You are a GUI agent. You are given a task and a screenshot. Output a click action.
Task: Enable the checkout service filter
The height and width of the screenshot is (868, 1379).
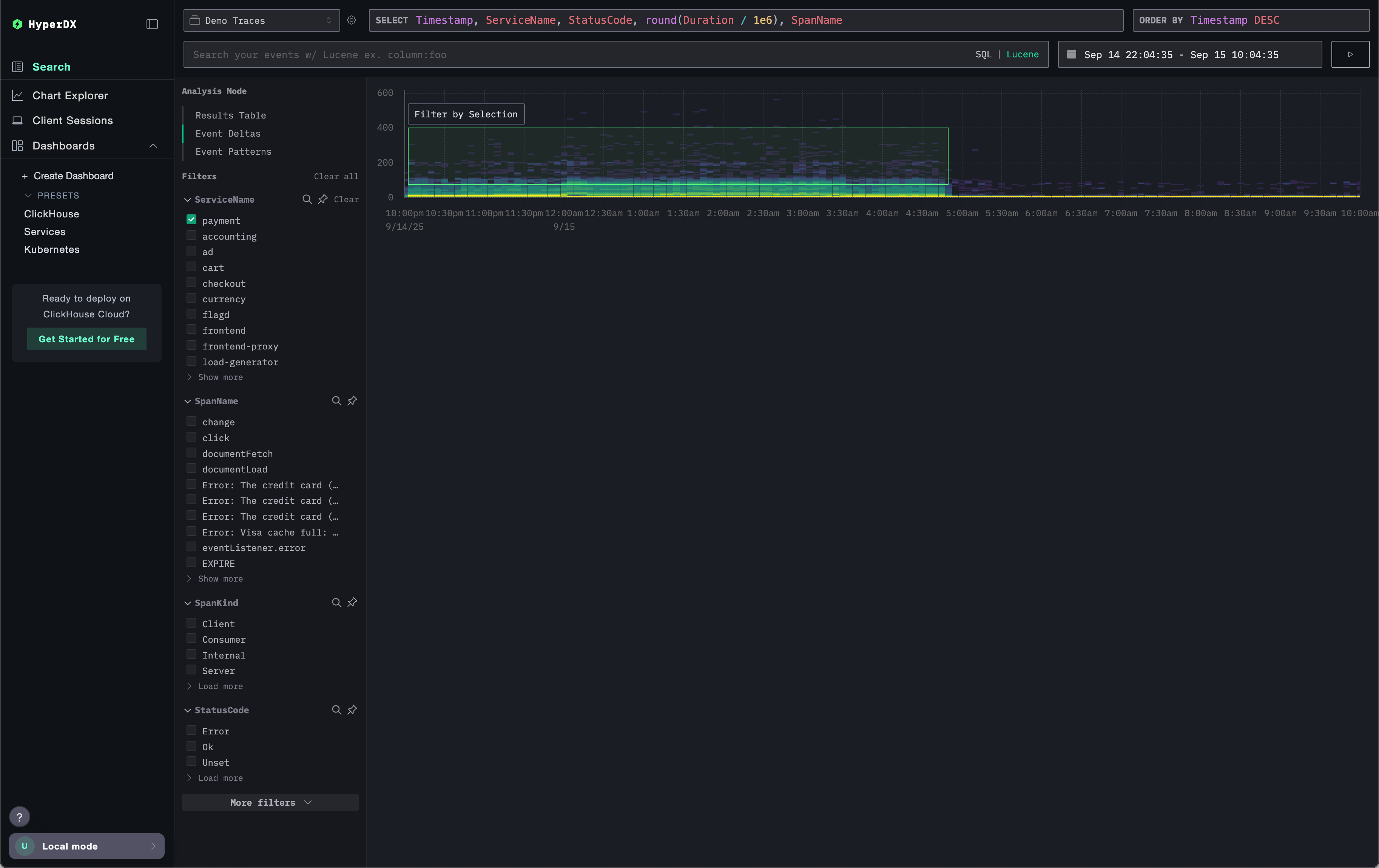tap(191, 283)
